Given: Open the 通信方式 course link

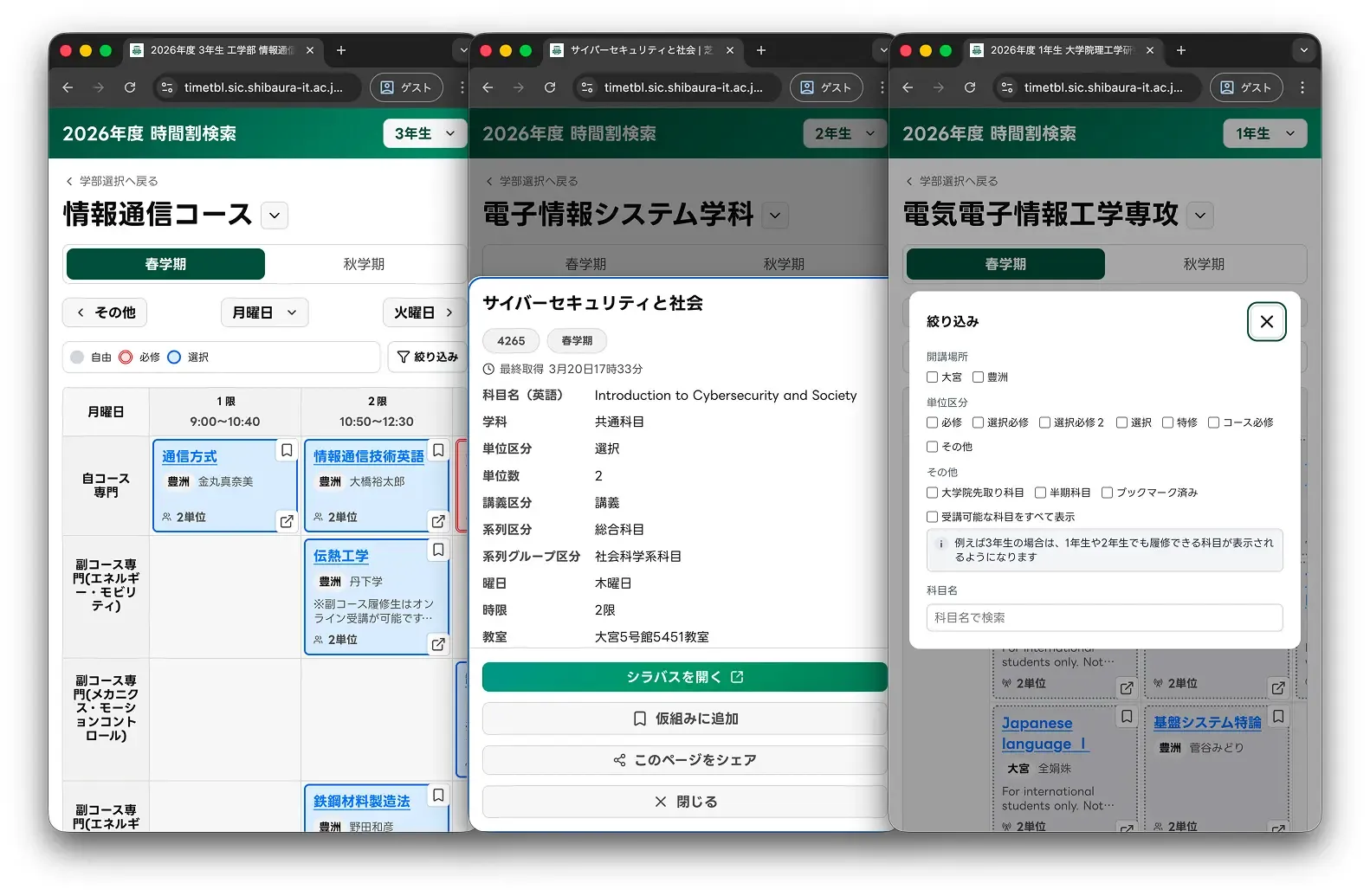Looking at the screenshot, I should tap(190, 456).
